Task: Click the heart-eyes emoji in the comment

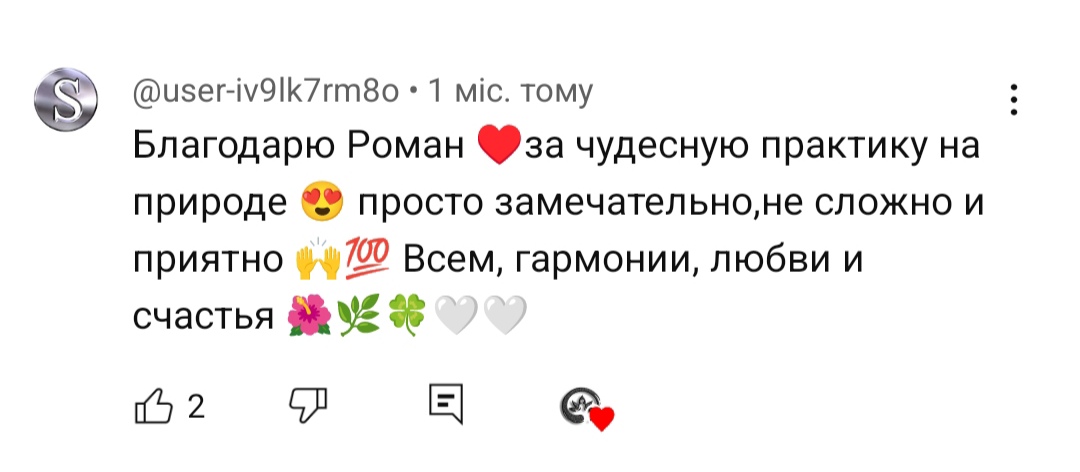Action: [x=321, y=206]
